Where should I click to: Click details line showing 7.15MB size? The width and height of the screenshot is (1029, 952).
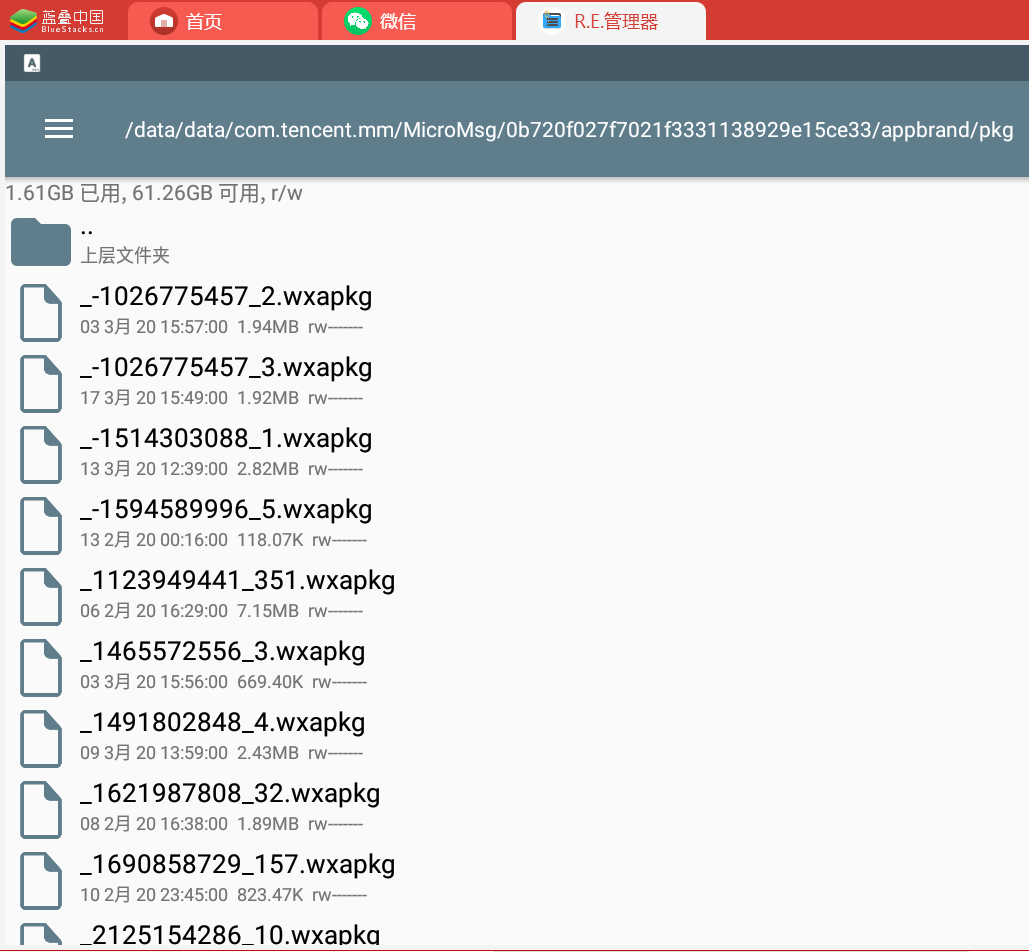click(x=221, y=611)
